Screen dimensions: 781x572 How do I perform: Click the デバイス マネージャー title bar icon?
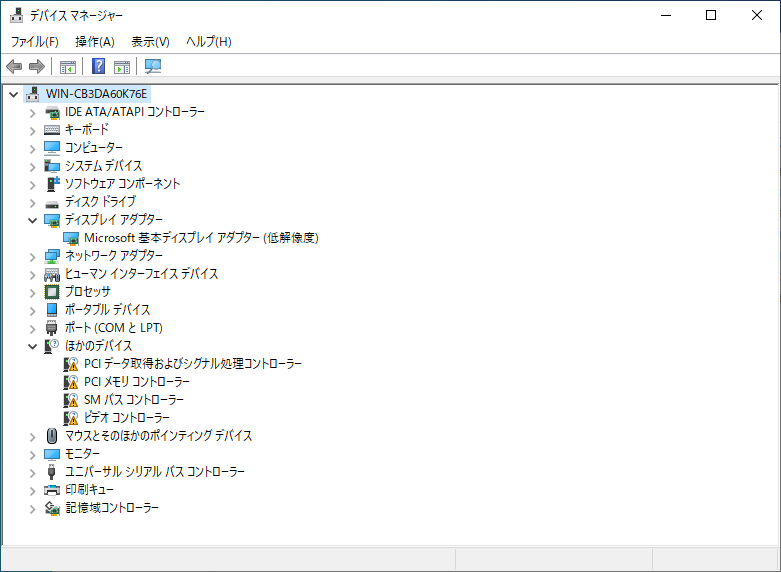tap(16, 15)
